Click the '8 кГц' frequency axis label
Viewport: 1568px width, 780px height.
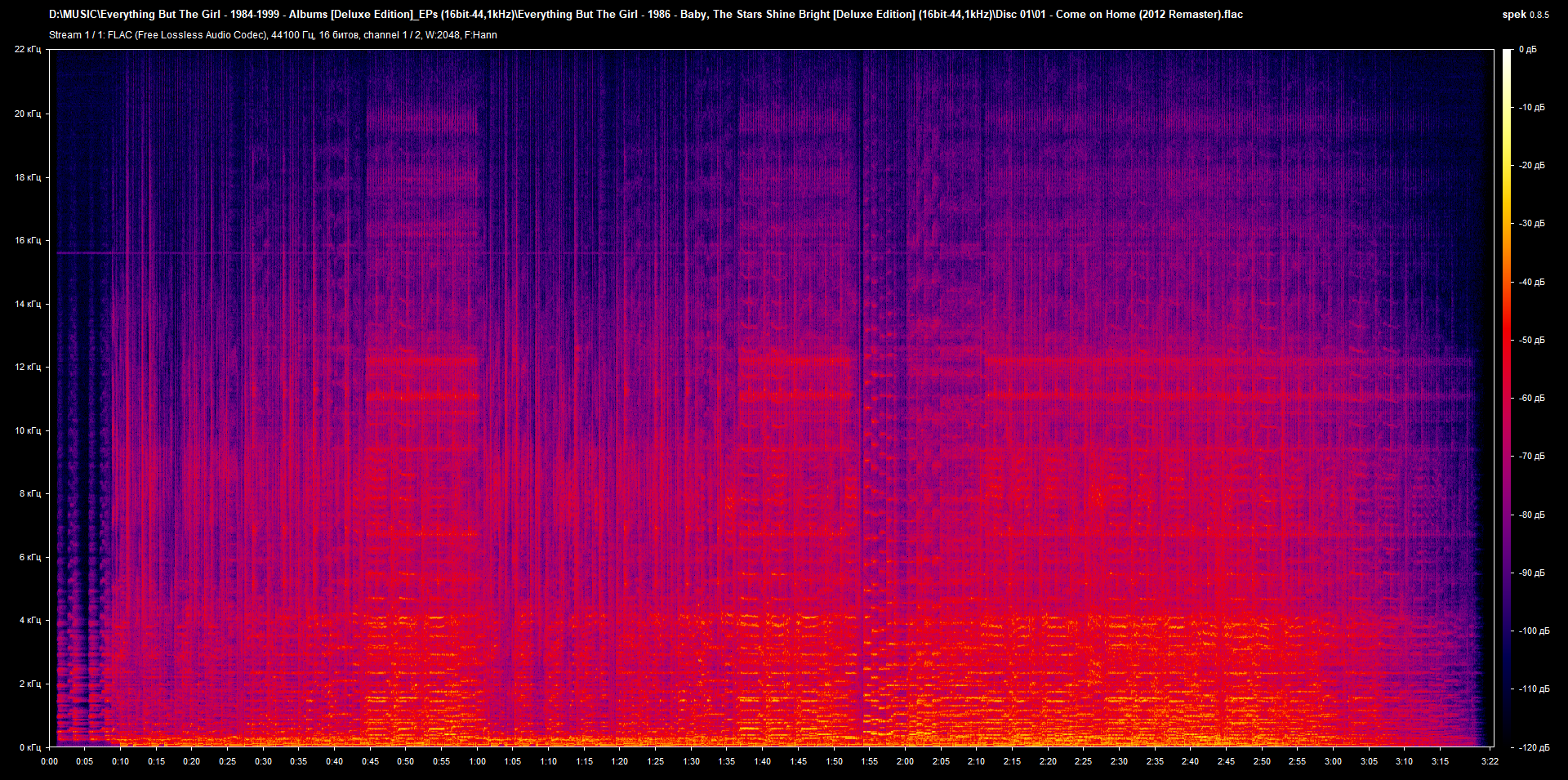point(30,493)
